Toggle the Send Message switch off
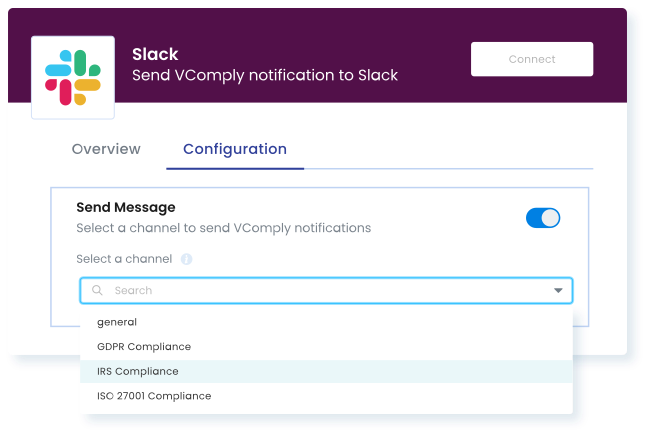649x436 pixels. [543, 218]
